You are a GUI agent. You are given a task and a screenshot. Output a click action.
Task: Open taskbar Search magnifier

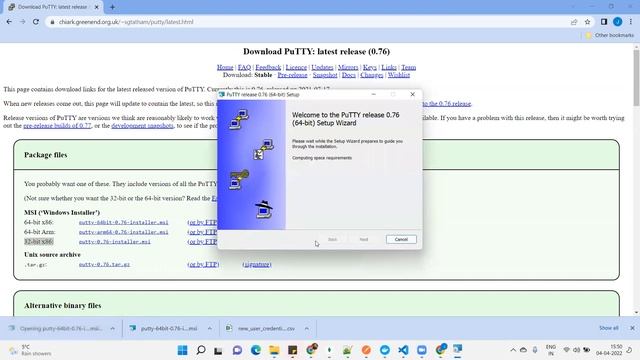201,350
